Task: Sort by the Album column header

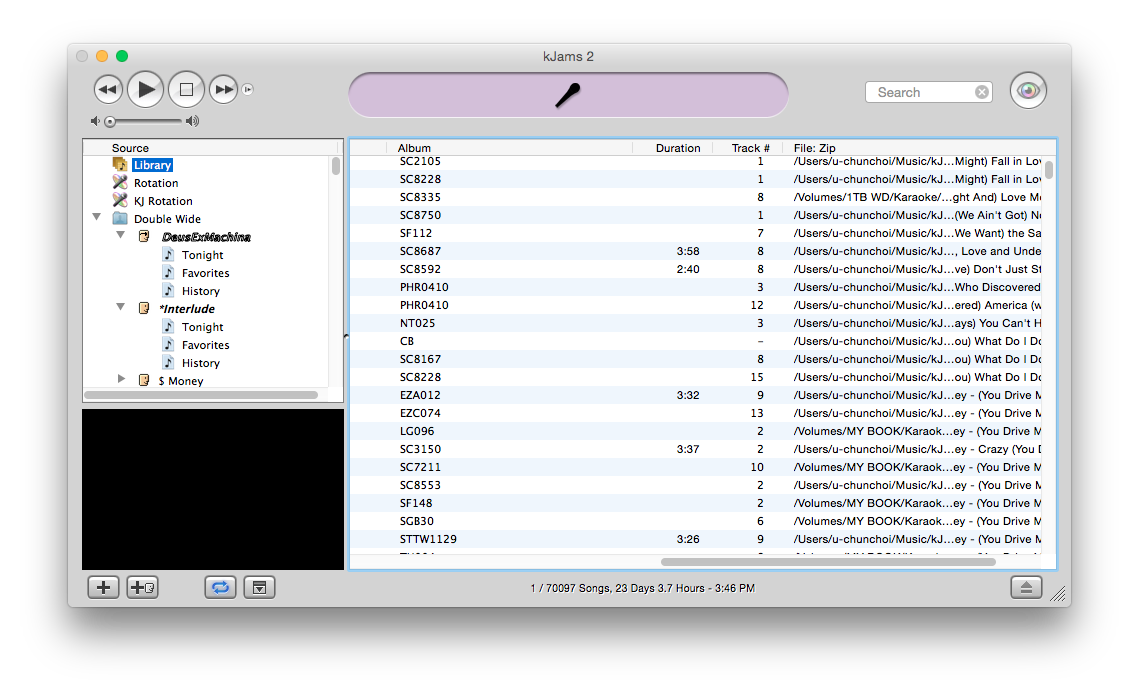Action: coord(414,148)
